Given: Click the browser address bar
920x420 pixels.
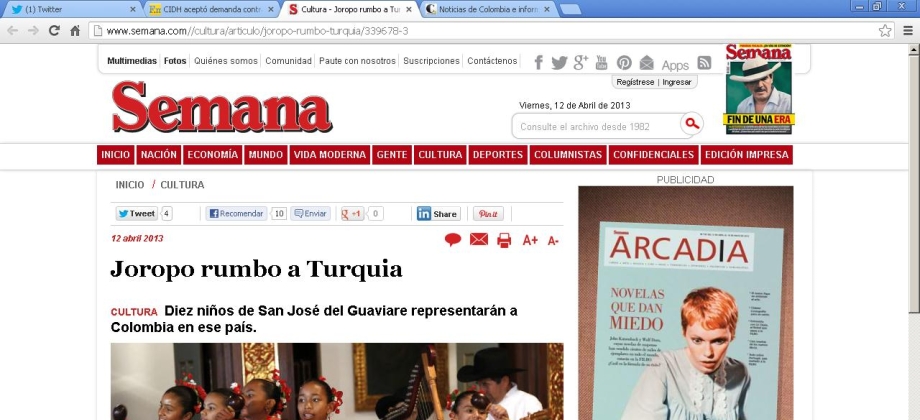Looking at the screenshot, I should pyautogui.click(x=482, y=31).
